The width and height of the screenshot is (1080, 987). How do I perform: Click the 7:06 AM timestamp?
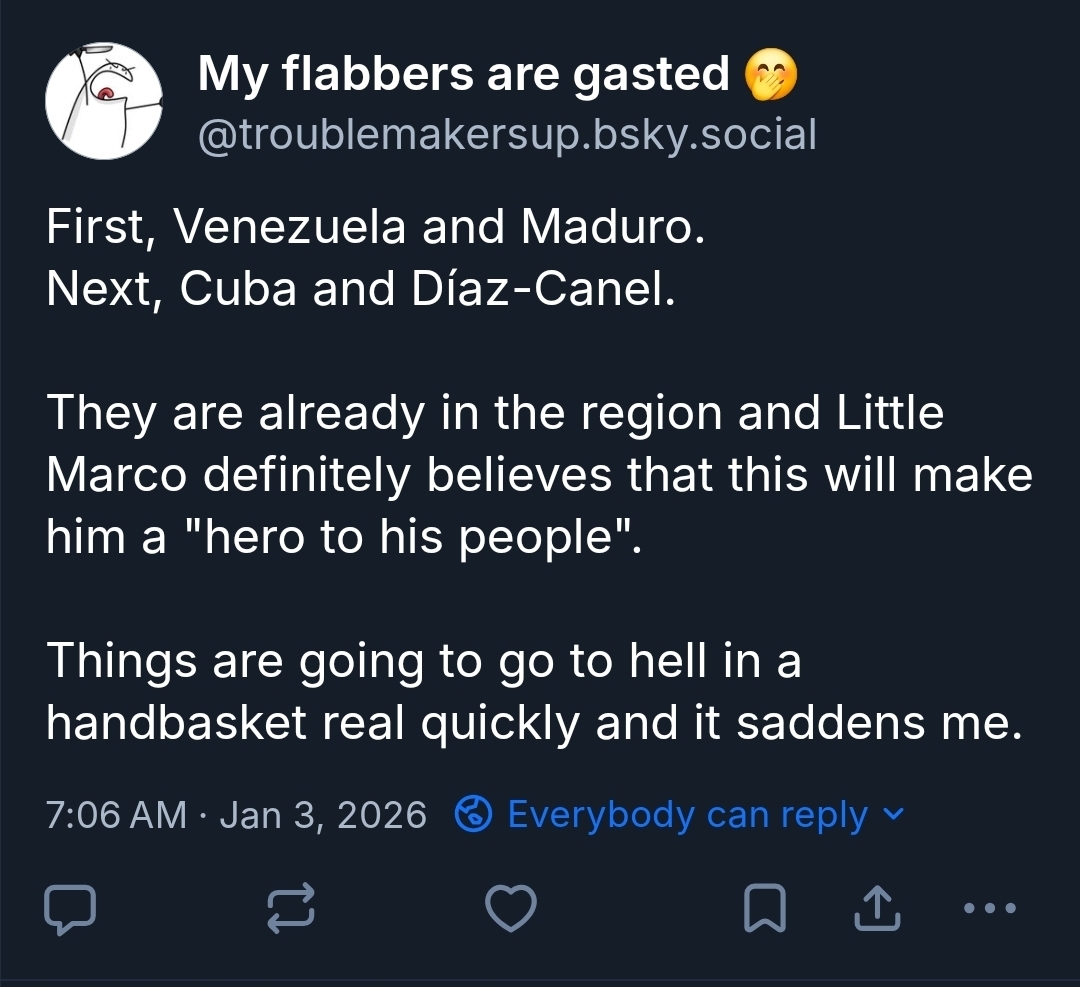tap(116, 815)
